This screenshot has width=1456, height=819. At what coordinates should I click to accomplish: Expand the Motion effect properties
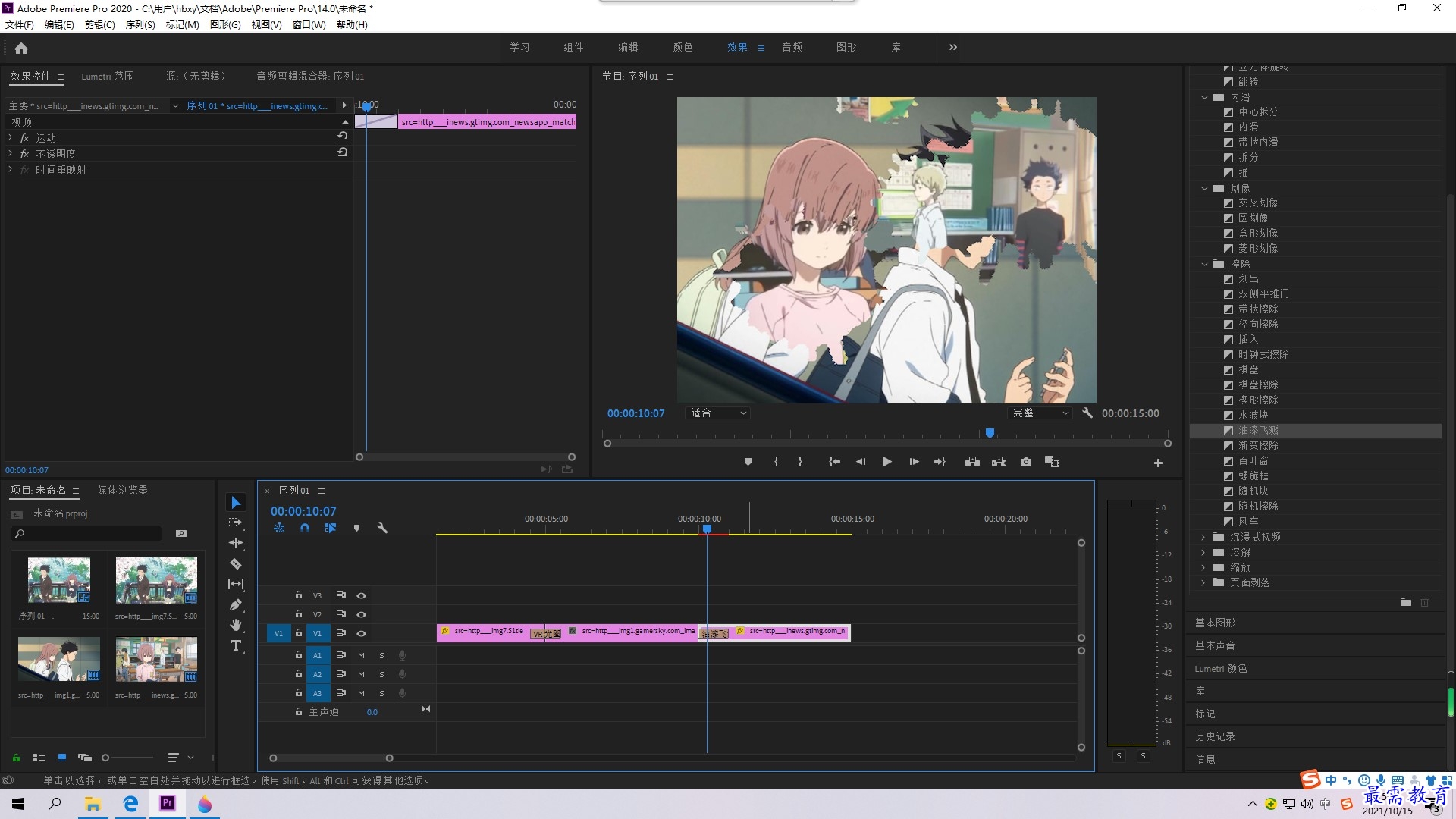tap(11, 137)
